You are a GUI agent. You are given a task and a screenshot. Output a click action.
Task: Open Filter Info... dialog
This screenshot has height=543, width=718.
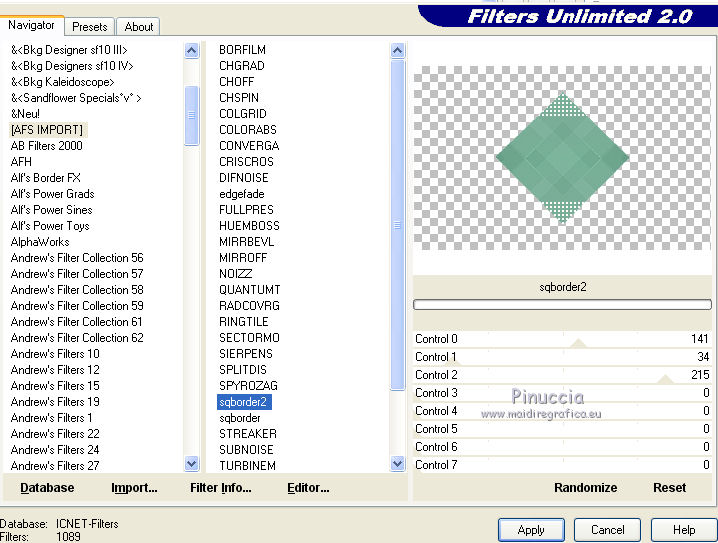pyautogui.click(x=221, y=488)
